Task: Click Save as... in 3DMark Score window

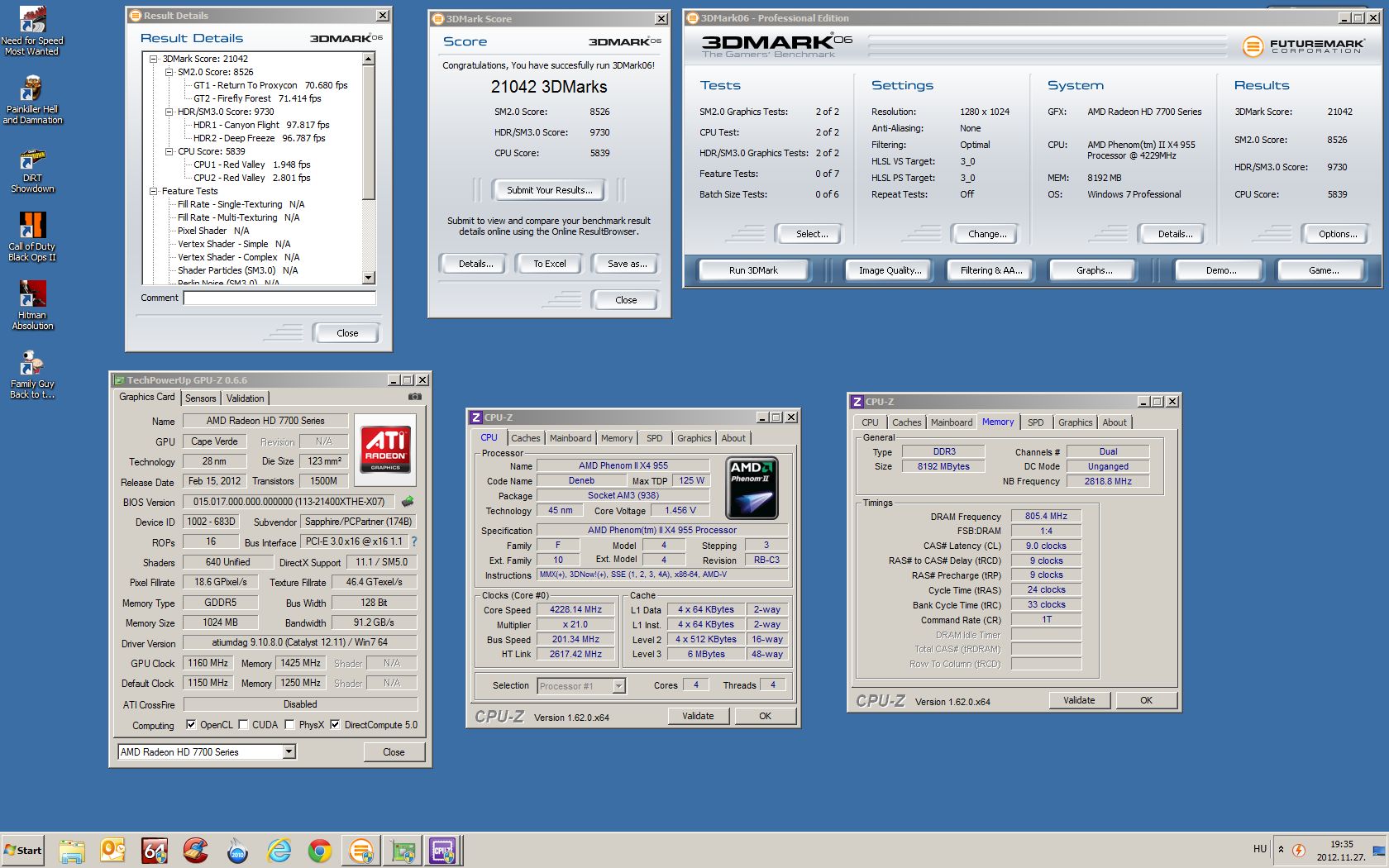Action: (x=628, y=264)
